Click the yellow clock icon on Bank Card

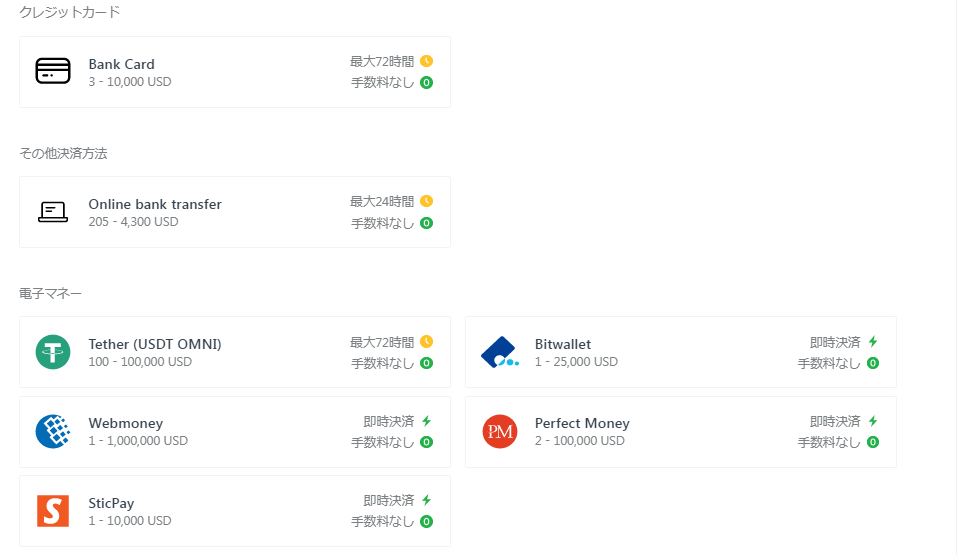click(427, 61)
